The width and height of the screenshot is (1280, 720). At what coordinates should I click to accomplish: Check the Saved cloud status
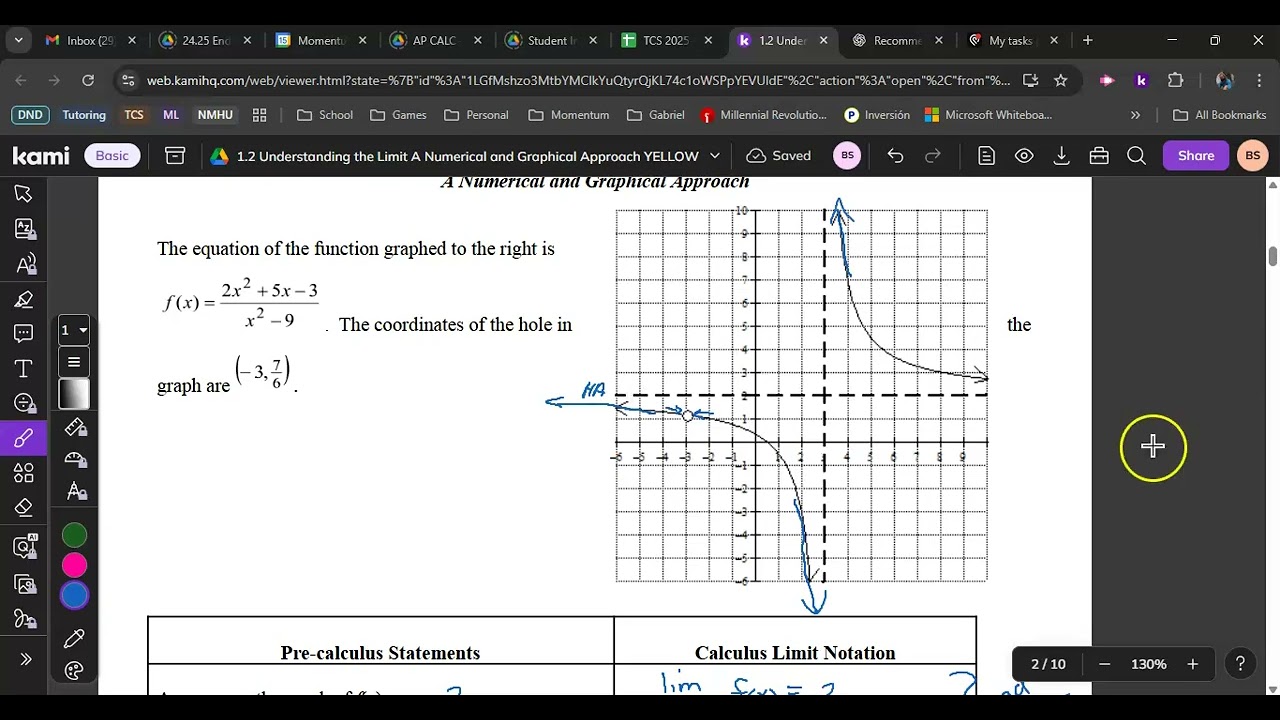779,156
